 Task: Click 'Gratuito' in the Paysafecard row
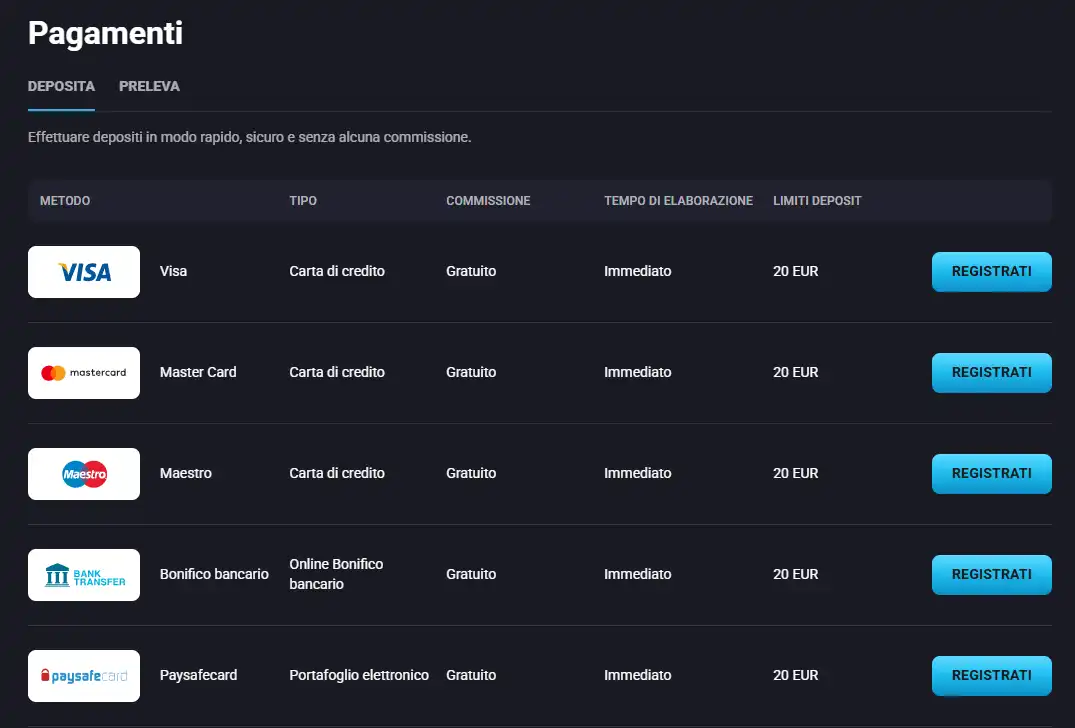click(x=471, y=675)
